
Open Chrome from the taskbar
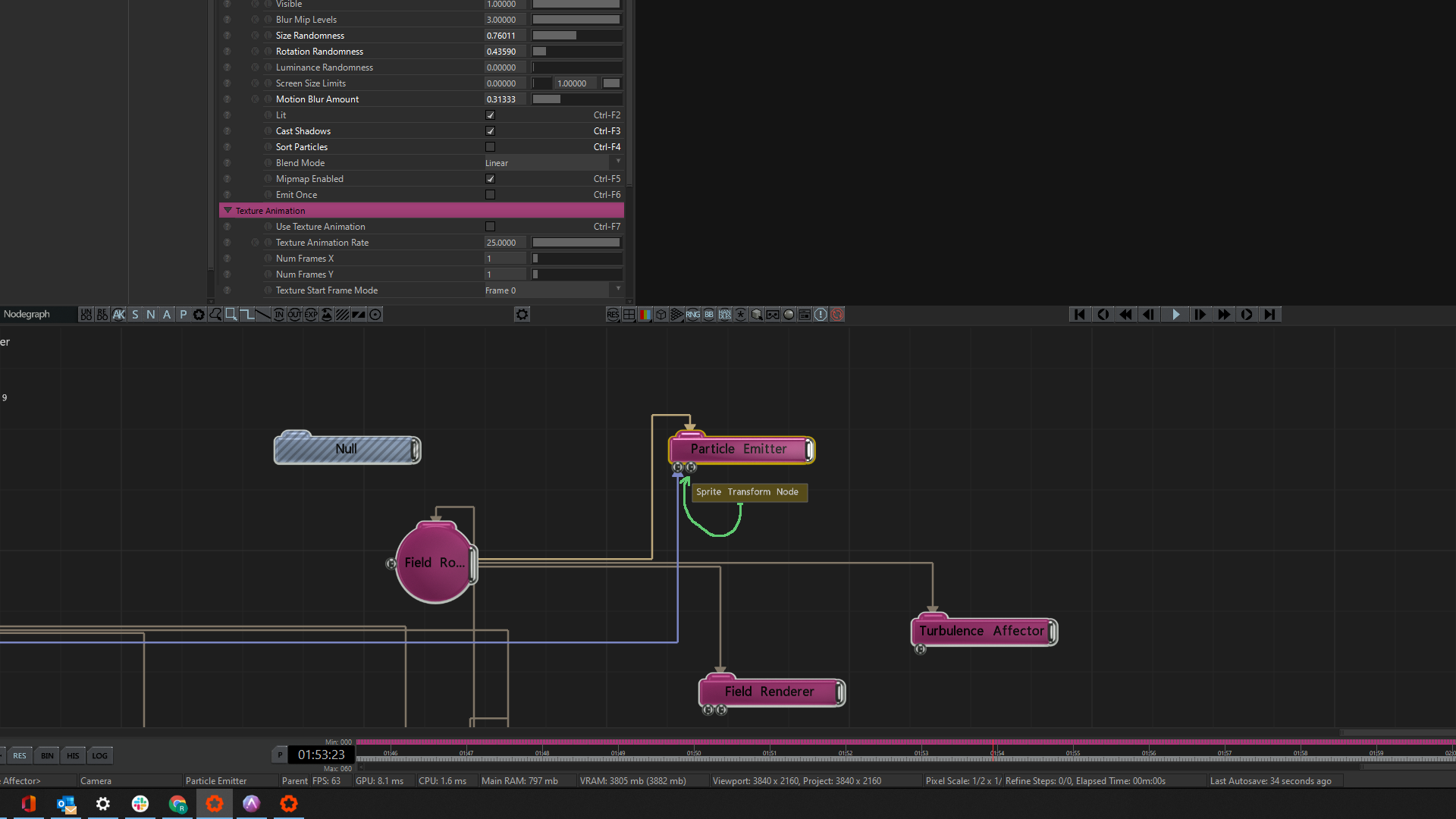coord(177,804)
